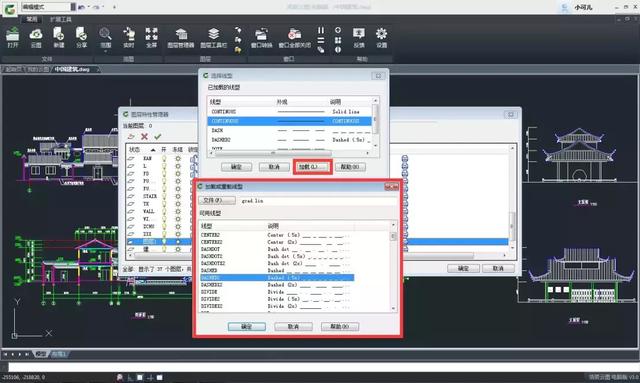
Task: Click 加载(L) load button in linetype dialog
Action: point(312,167)
